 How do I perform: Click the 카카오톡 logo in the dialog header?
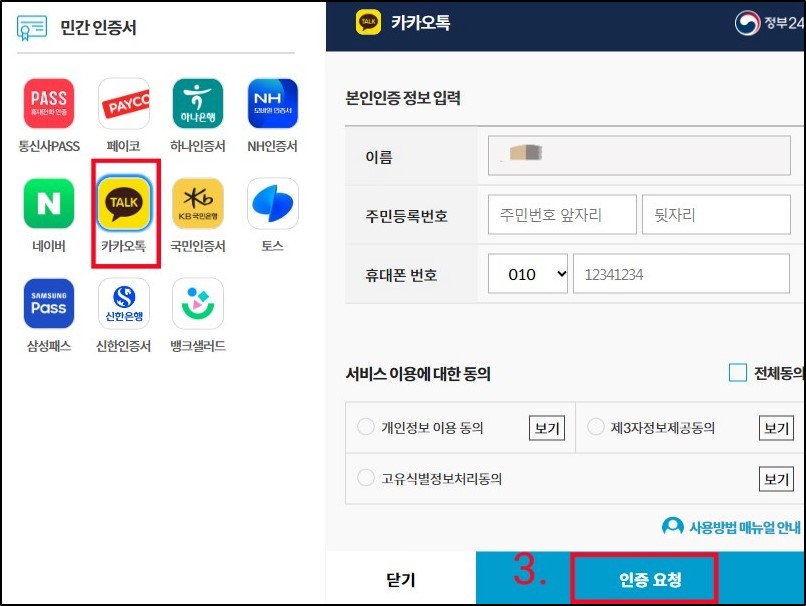click(x=369, y=22)
